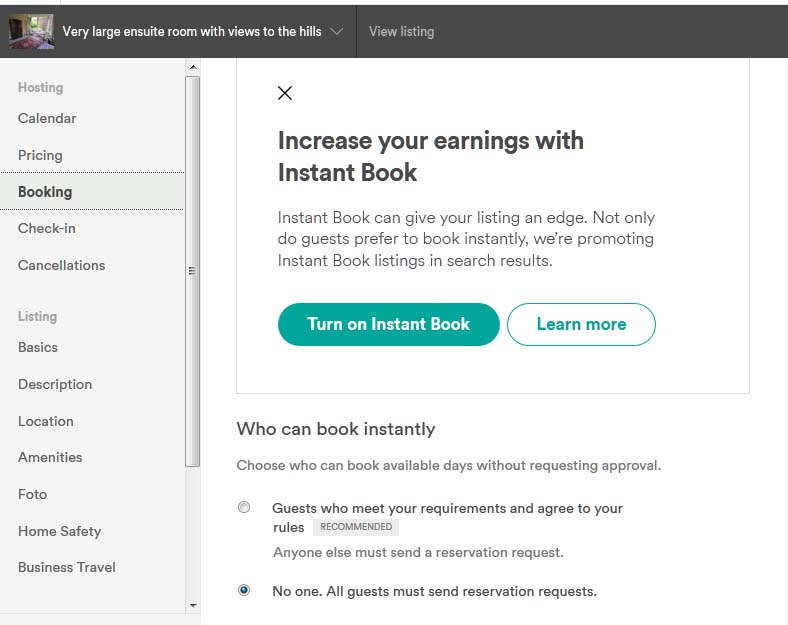The height and width of the screenshot is (625, 788).
Task: Open Business Travel section
Action: point(67,567)
